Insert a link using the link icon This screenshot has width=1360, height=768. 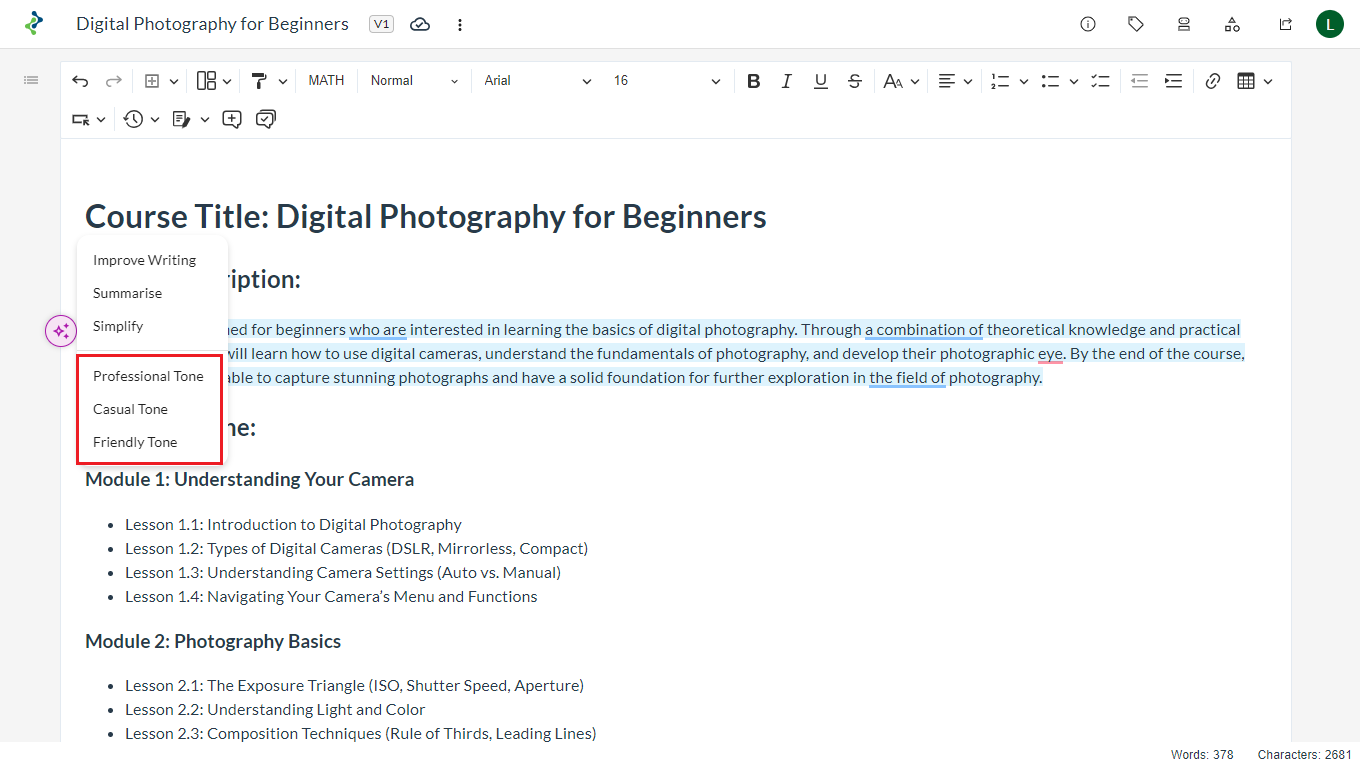click(x=1212, y=81)
